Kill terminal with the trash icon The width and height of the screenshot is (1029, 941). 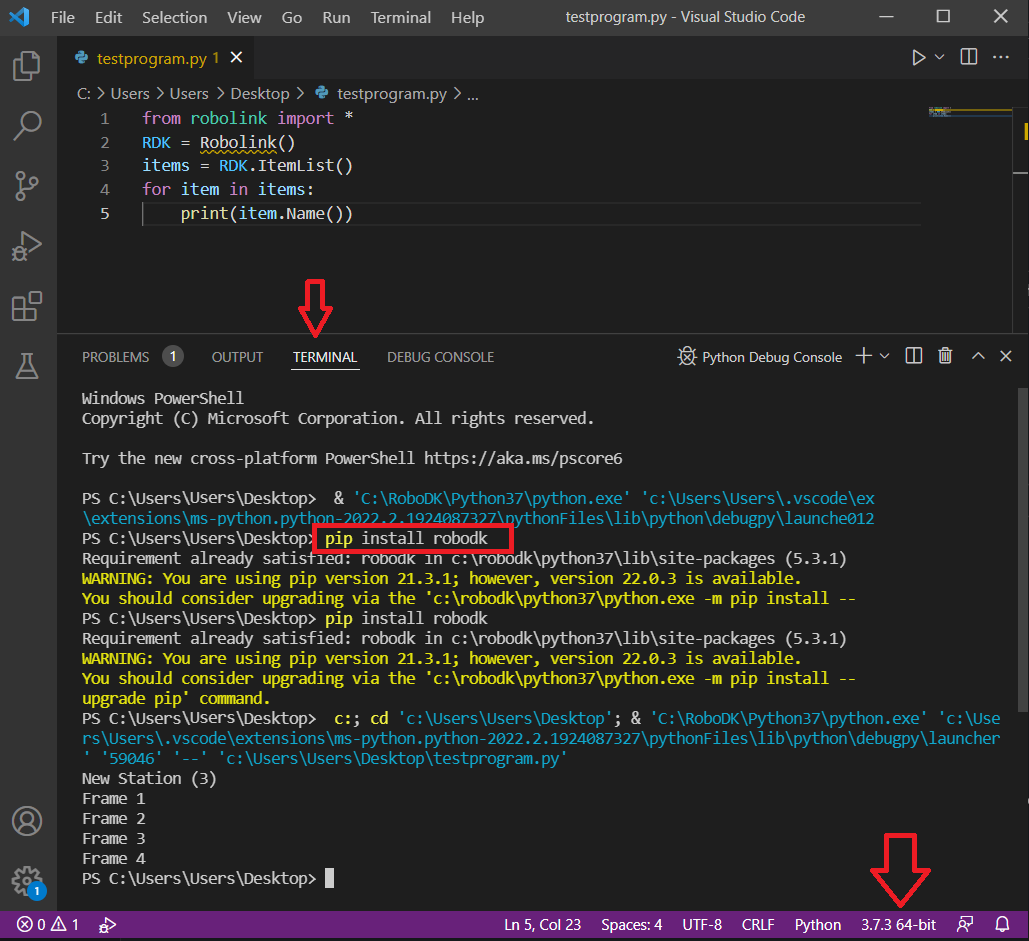tap(945, 356)
